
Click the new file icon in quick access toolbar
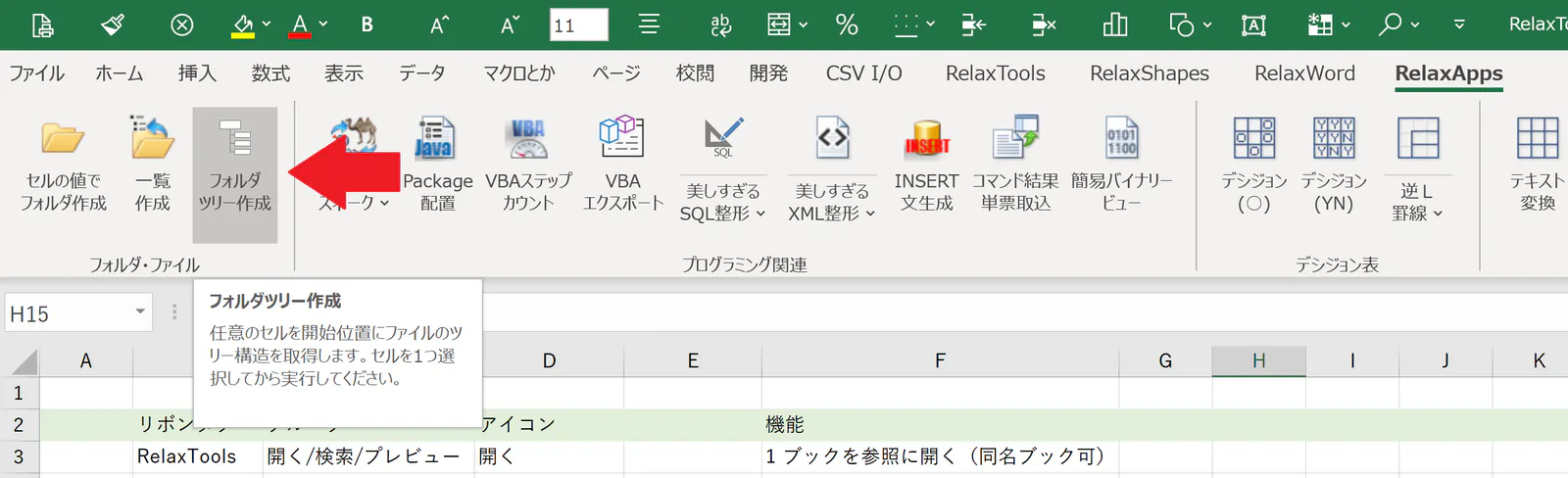[x=42, y=24]
